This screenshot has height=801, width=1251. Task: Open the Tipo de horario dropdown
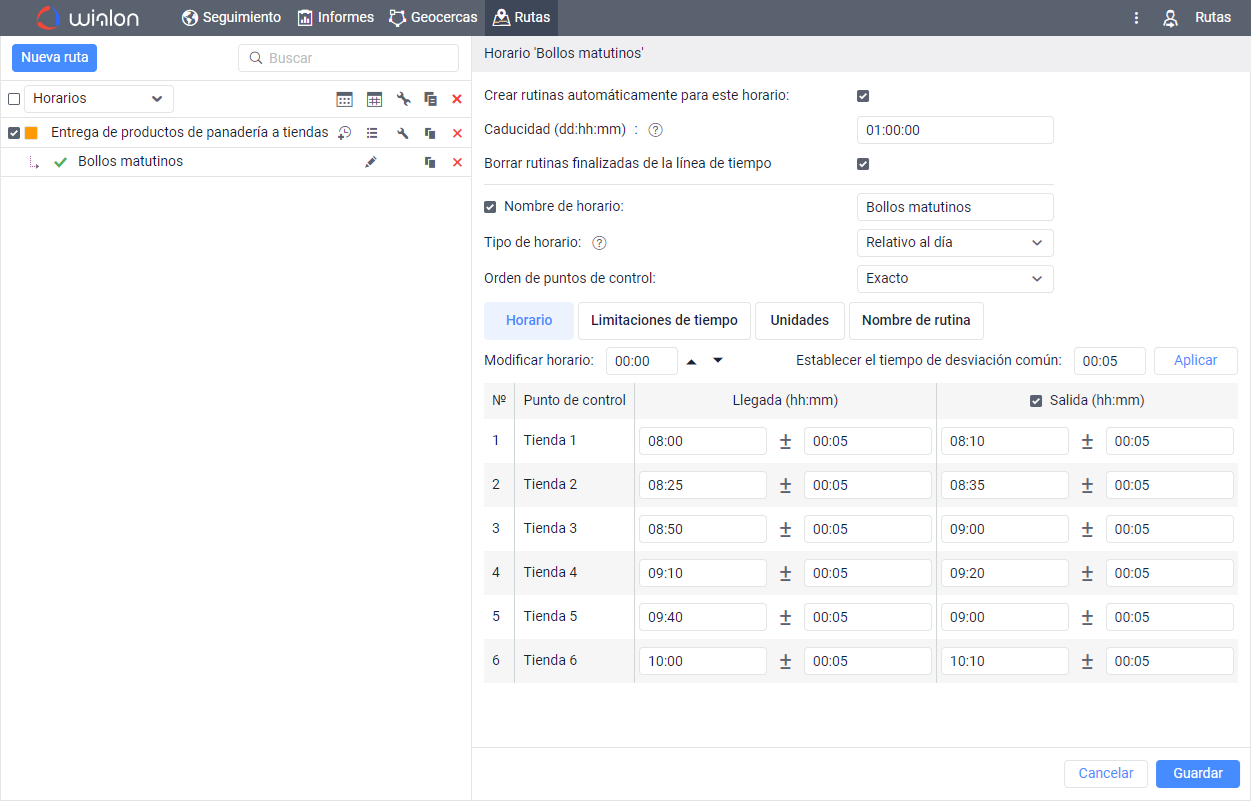[x=954, y=243]
